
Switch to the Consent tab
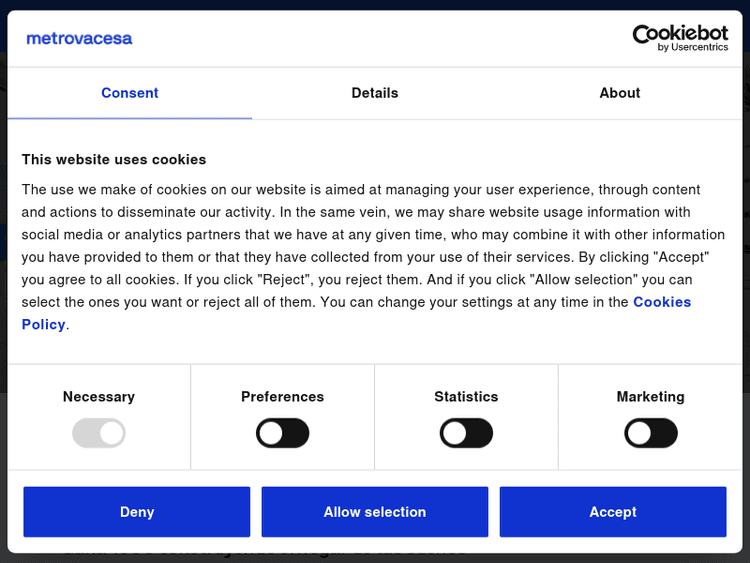(130, 93)
